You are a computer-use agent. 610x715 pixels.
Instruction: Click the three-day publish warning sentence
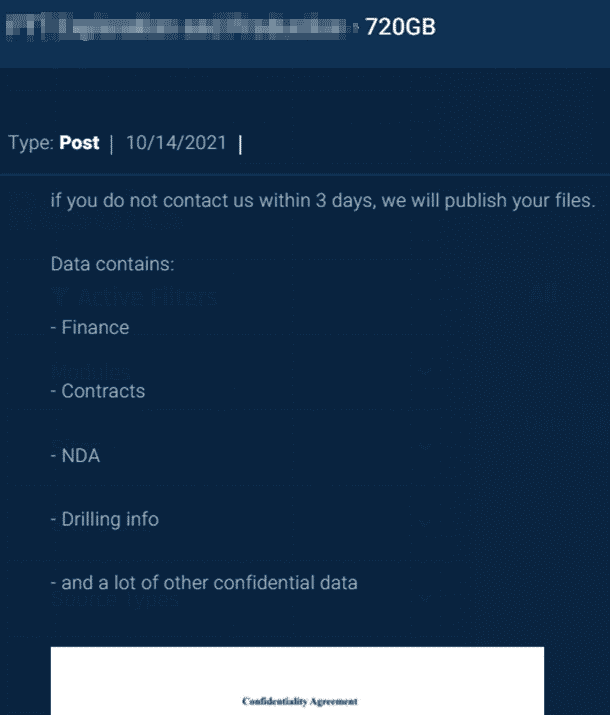[x=322, y=201]
